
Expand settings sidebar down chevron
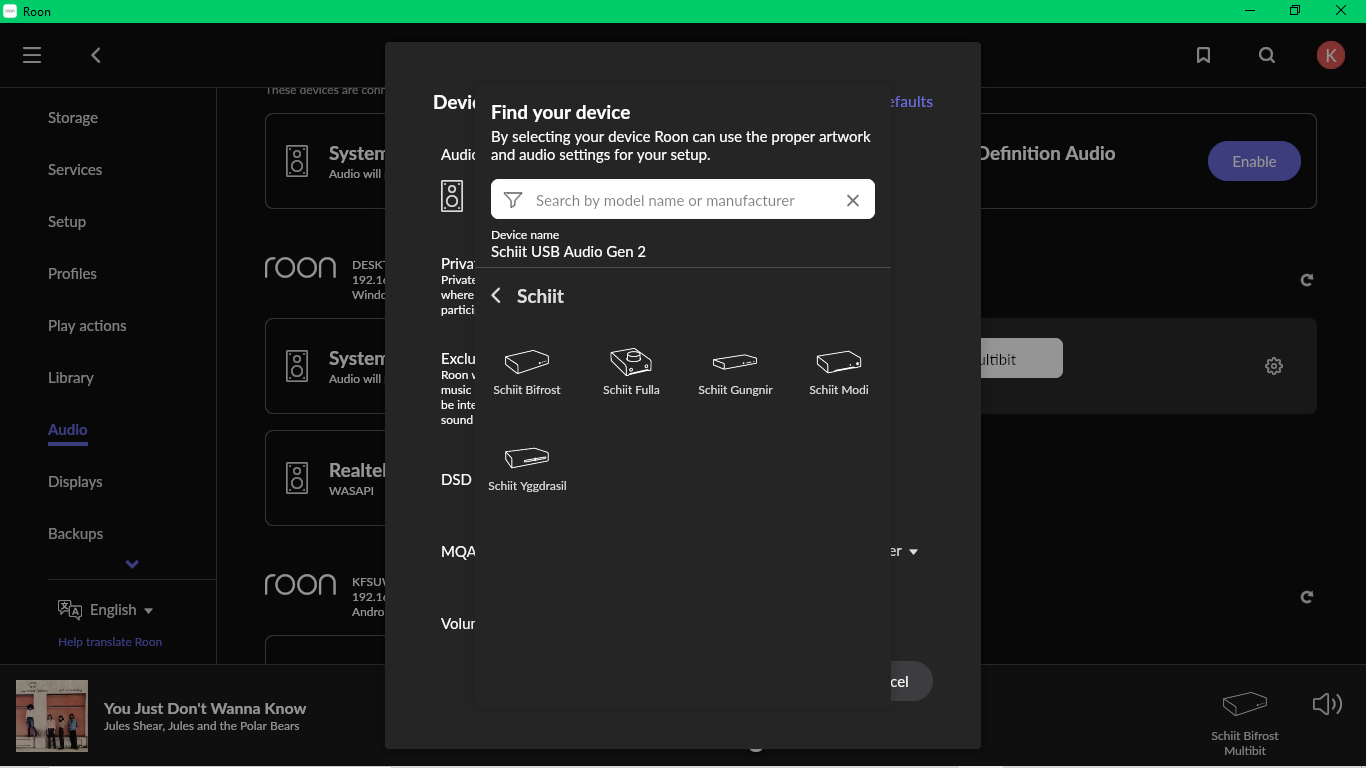coord(132,564)
